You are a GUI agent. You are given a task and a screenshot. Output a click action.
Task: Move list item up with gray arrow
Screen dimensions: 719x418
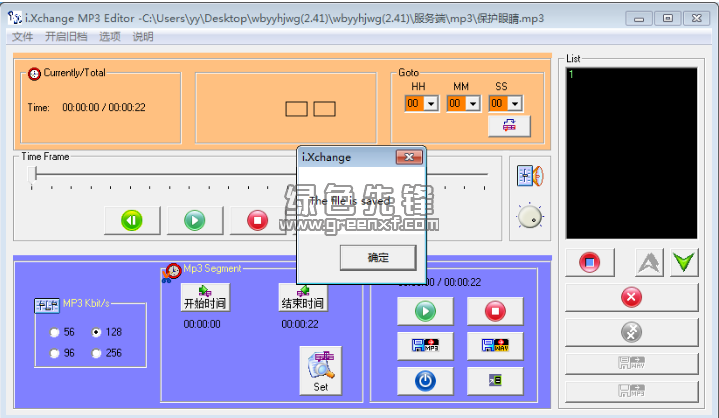[x=649, y=263]
